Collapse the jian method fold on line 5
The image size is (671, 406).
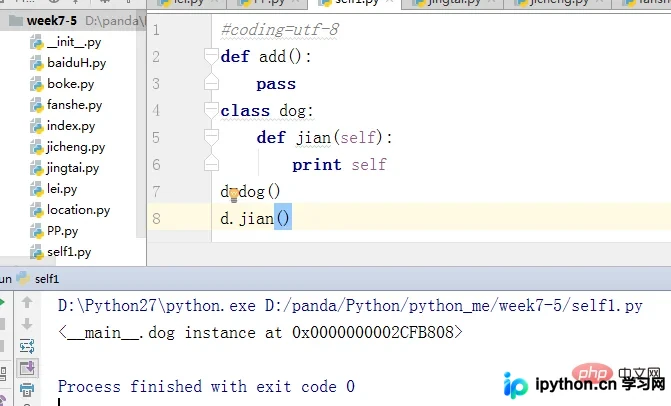211,137
